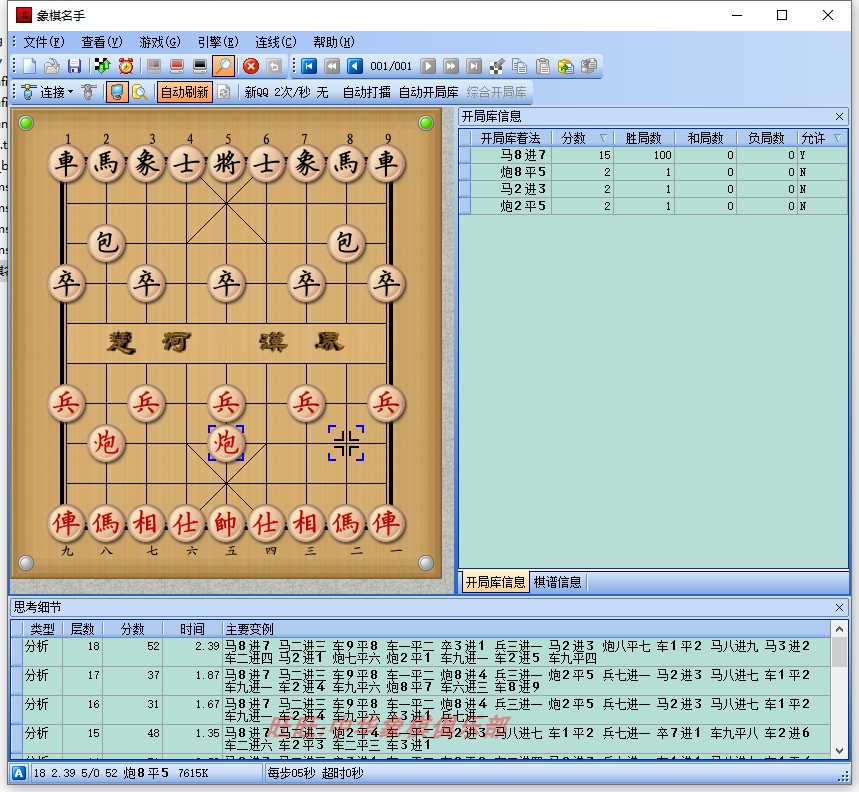Close the 思考细节 panel
Image resolution: width=859 pixels, height=792 pixels.
click(839, 607)
